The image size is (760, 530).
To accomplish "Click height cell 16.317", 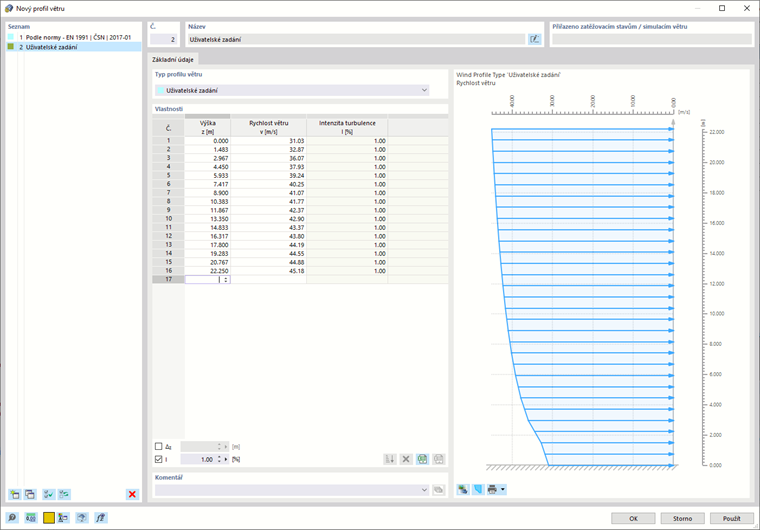I will [x=207, y=236].
